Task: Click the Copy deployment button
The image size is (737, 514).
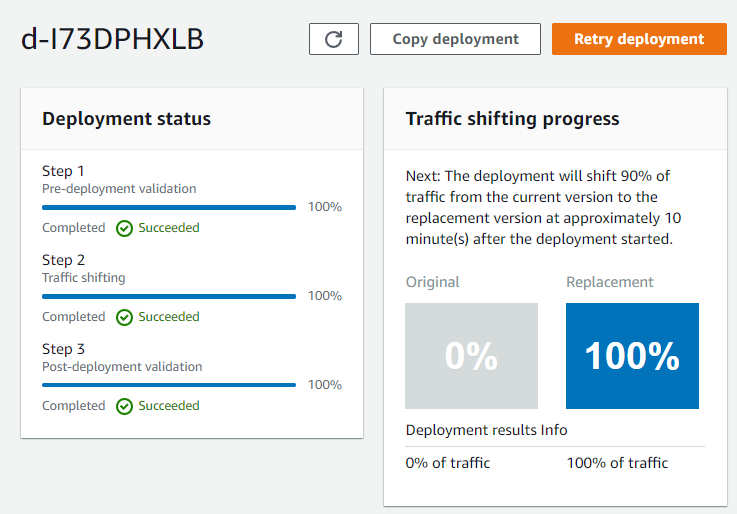Action: pos(455,39)
